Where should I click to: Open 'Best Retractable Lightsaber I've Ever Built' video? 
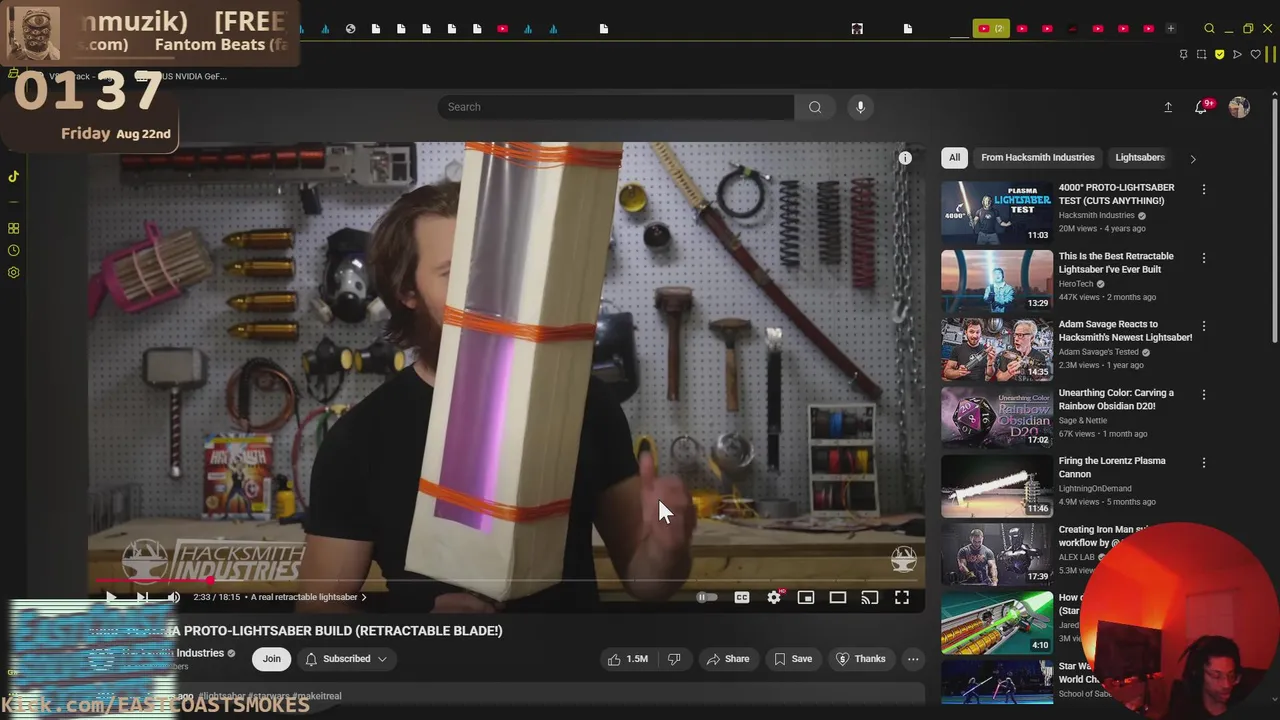click(x=1116, y=262)
